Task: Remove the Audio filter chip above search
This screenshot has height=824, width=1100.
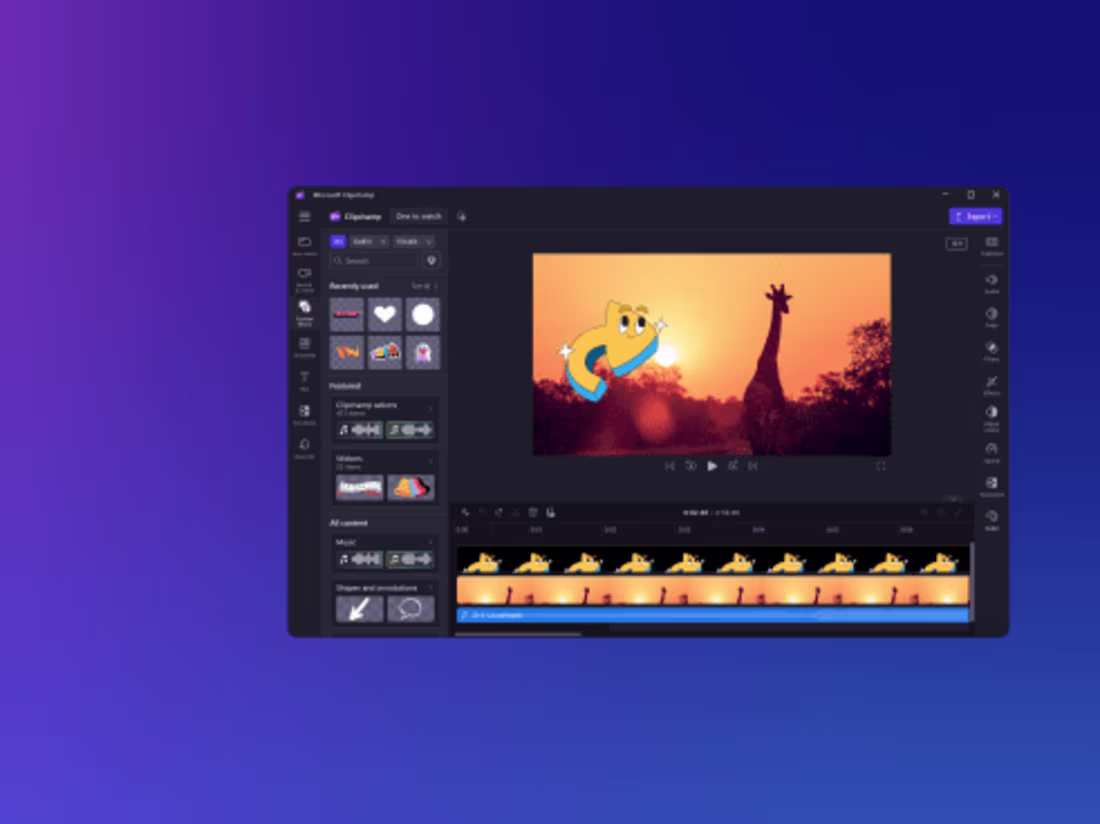Action: [384, 241]
